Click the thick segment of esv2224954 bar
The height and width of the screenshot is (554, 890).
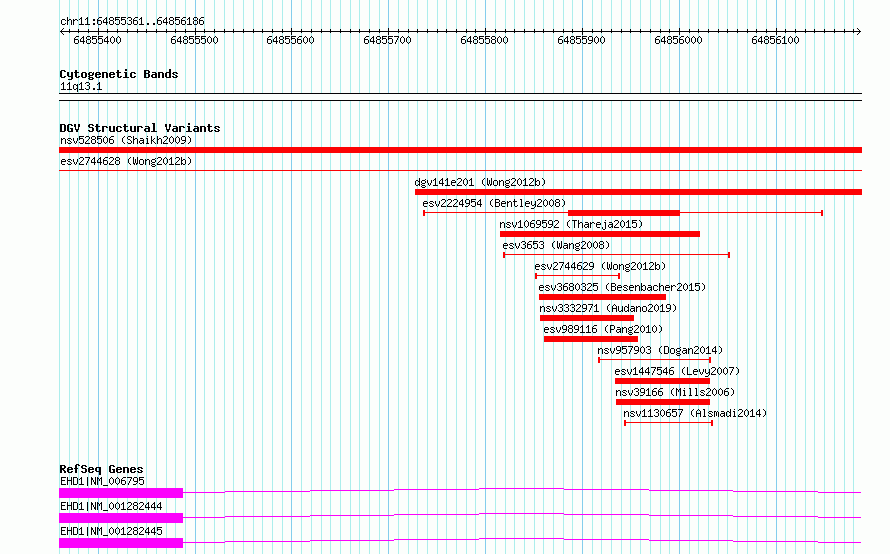coord(624,213)
